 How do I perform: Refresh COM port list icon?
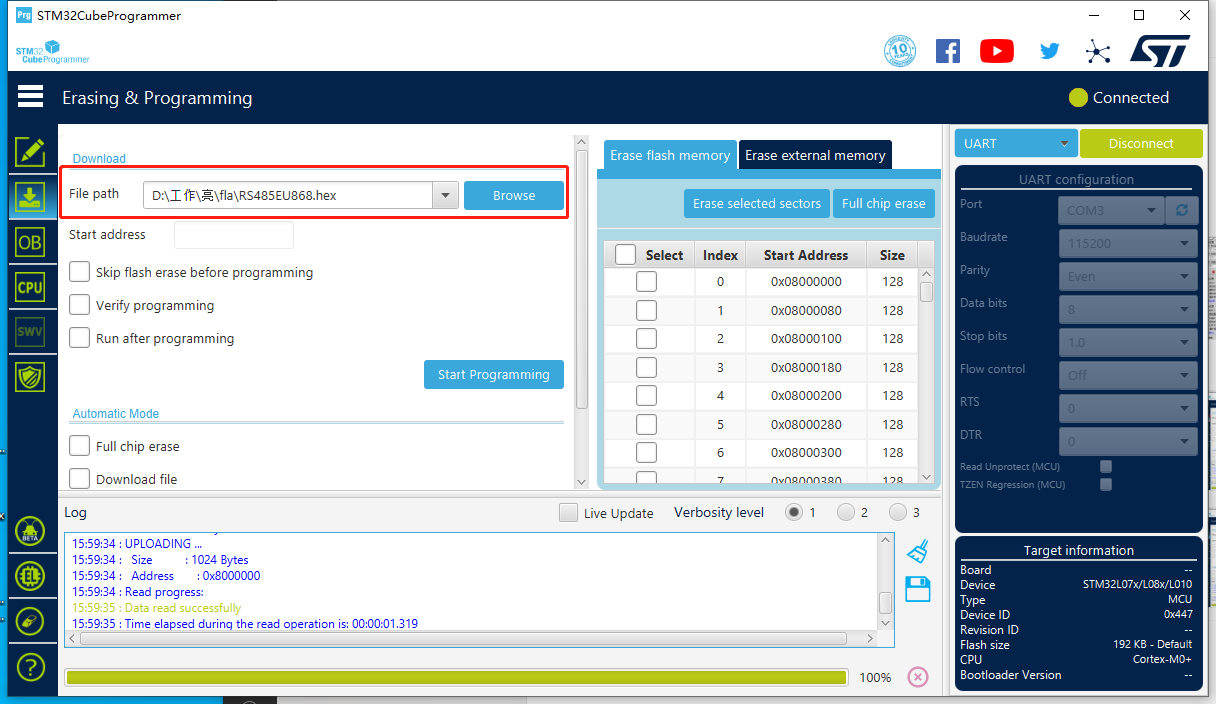[1182, 210]
